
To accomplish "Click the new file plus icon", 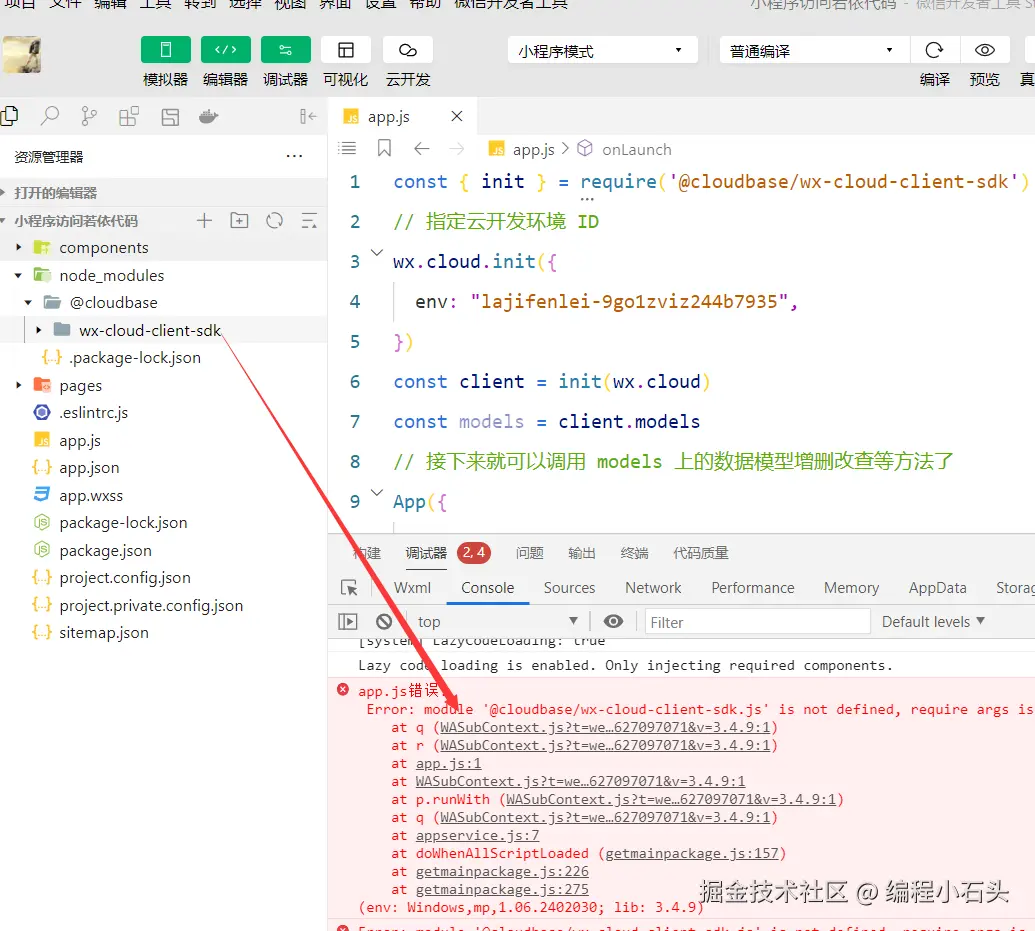I will tap(205, 221).
